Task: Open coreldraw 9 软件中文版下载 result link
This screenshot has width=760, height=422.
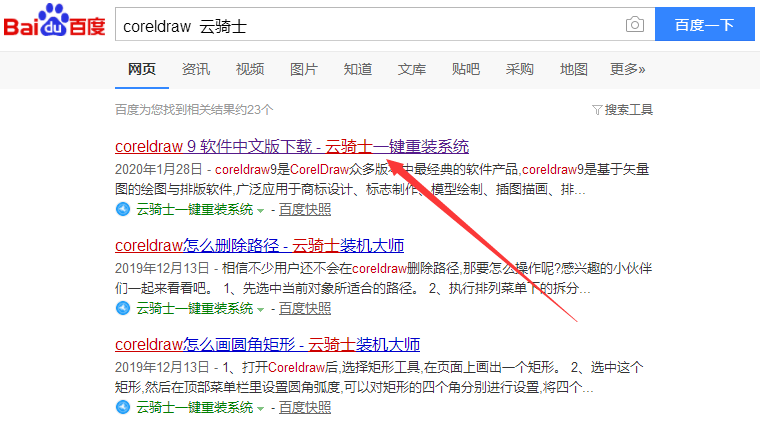Action: [292, 146]
